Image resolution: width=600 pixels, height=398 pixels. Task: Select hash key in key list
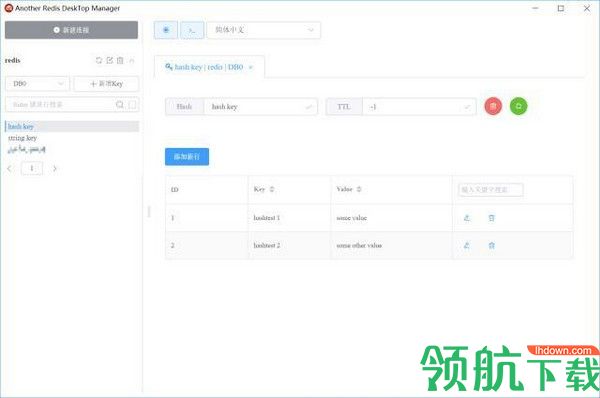72,126
